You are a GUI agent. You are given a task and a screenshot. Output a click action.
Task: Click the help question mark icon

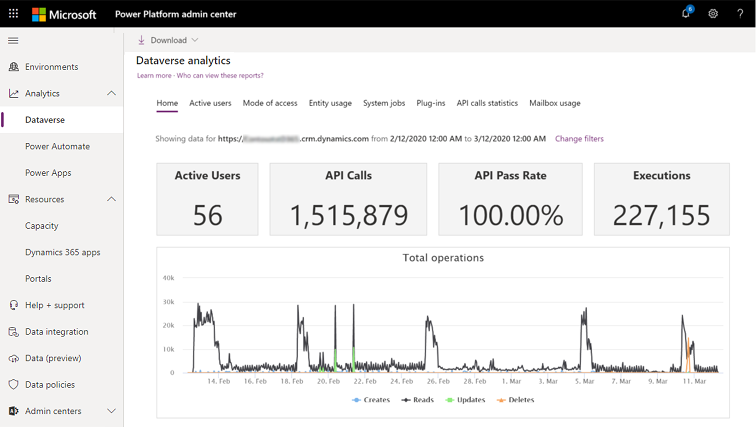[740, 13]
